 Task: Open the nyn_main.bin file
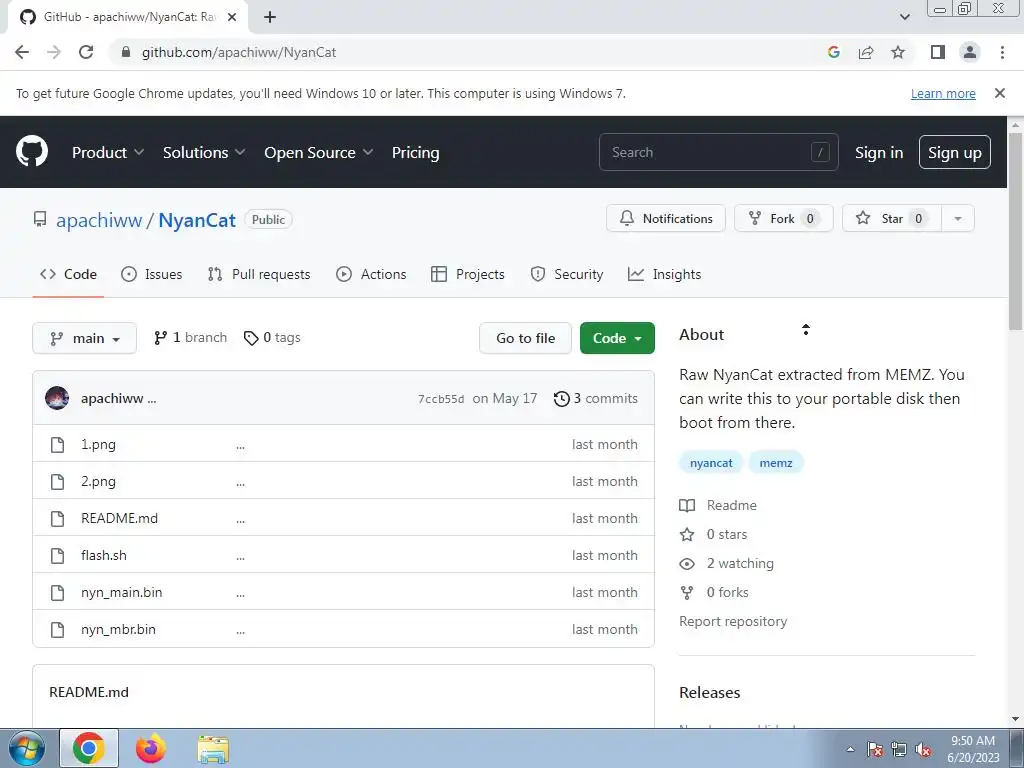[121, 592]
